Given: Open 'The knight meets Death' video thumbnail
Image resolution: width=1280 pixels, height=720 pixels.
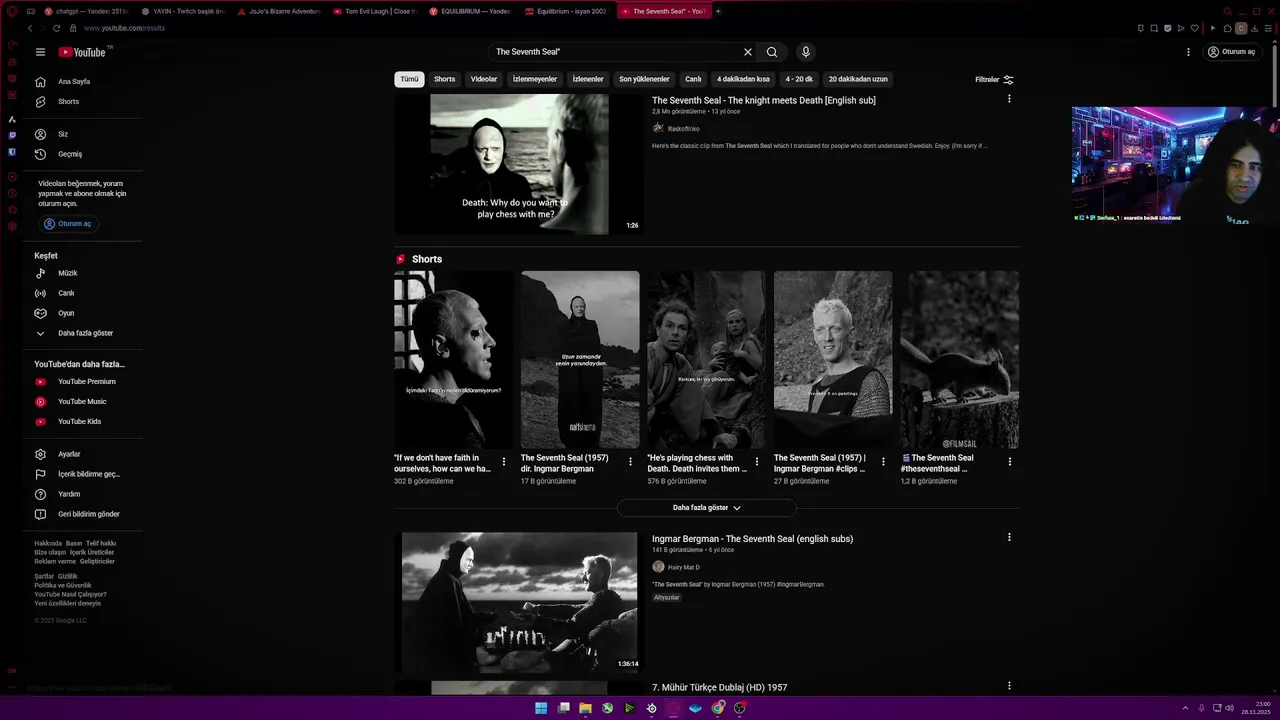Looking at the screenshot, I should coord(519,164).
